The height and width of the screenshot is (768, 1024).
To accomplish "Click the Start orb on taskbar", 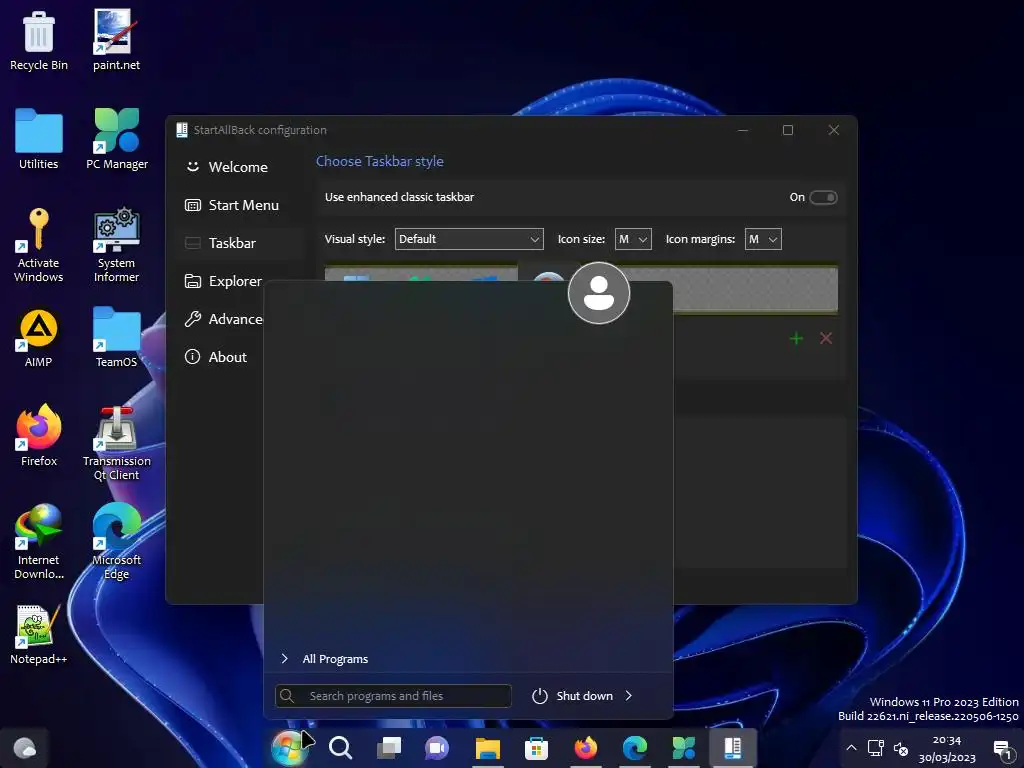I will pos(288,747).
